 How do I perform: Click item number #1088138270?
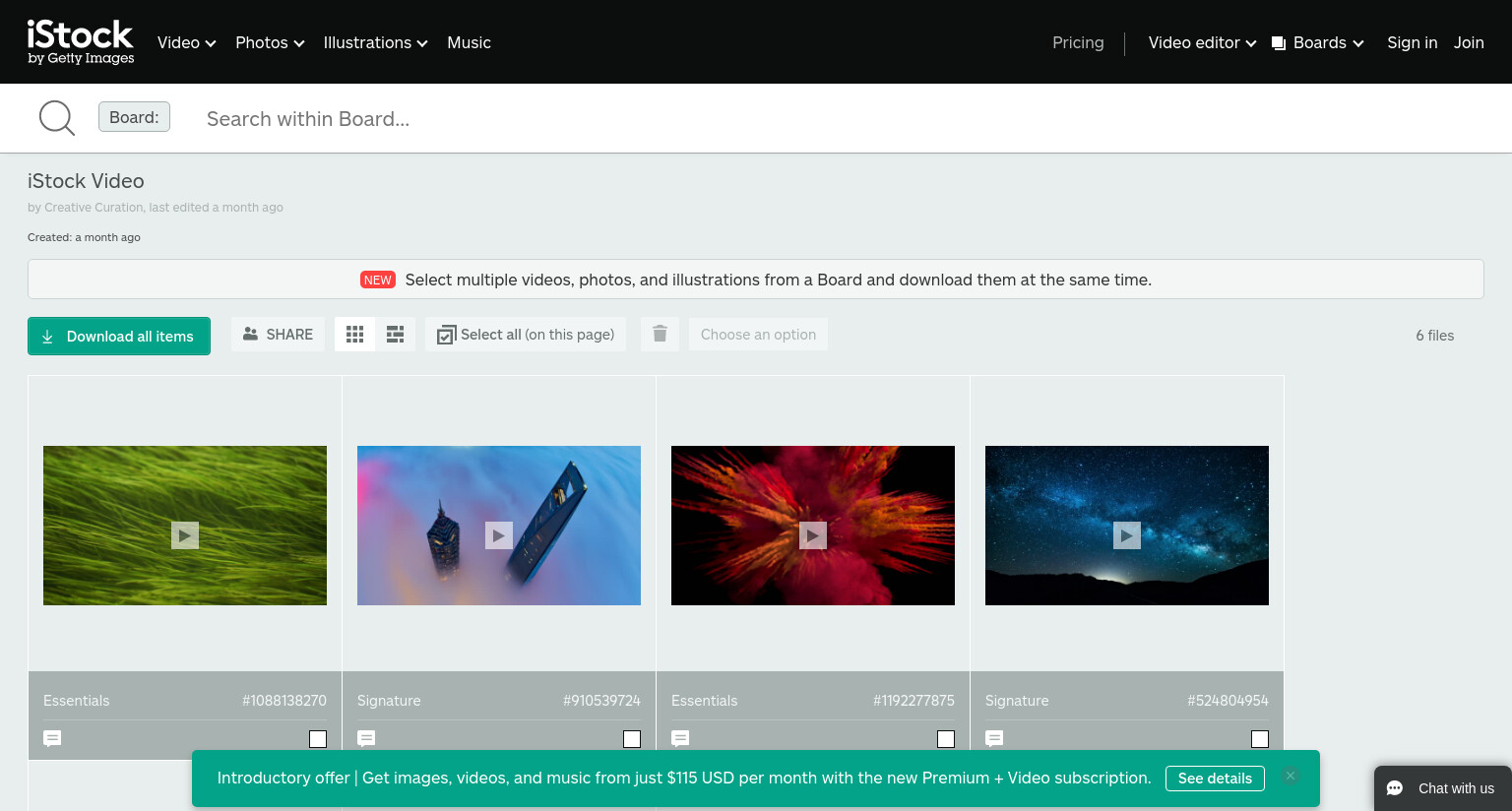284,701
